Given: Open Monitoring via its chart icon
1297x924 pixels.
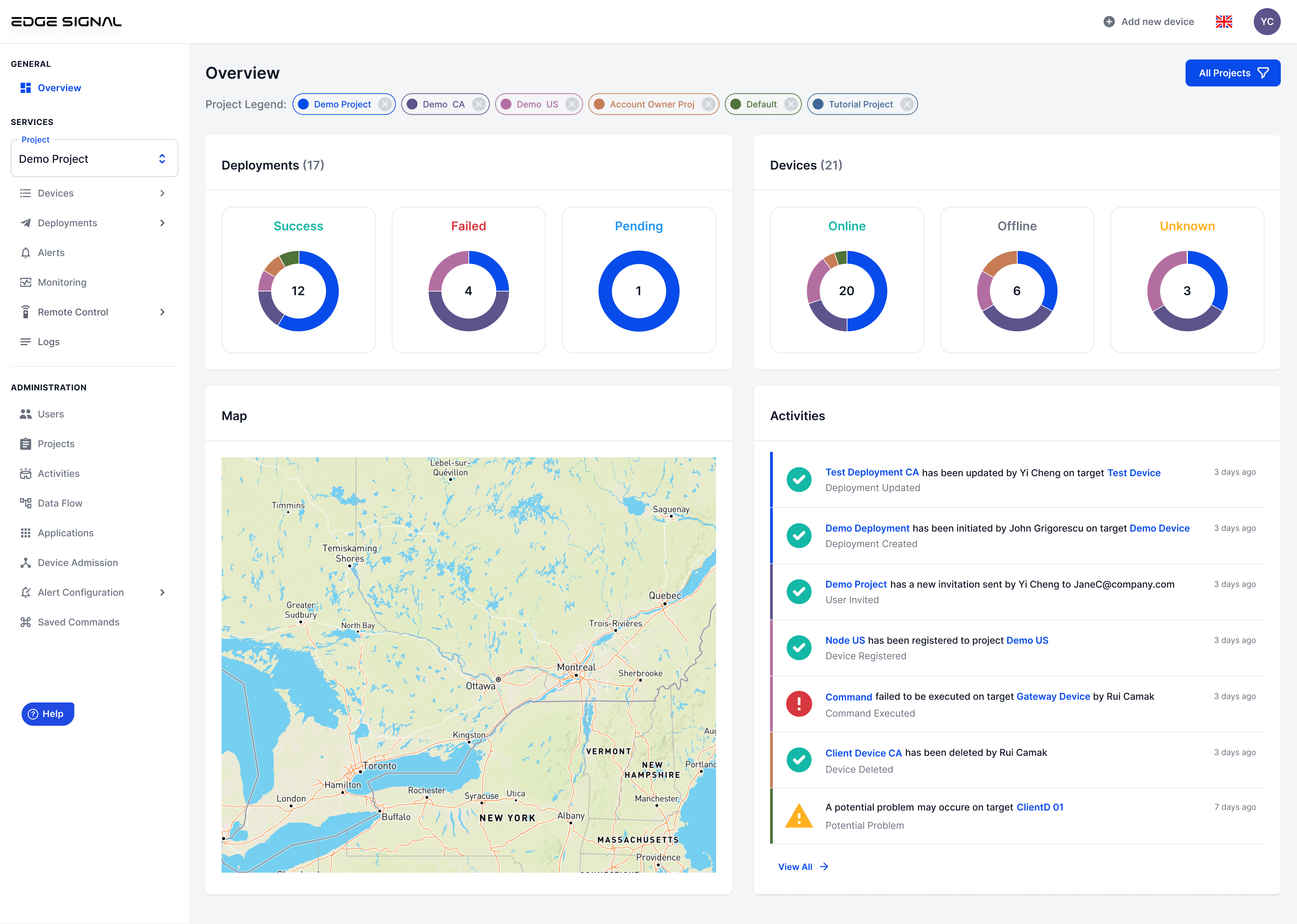Looking at the screenshot, I should [26, 282].
